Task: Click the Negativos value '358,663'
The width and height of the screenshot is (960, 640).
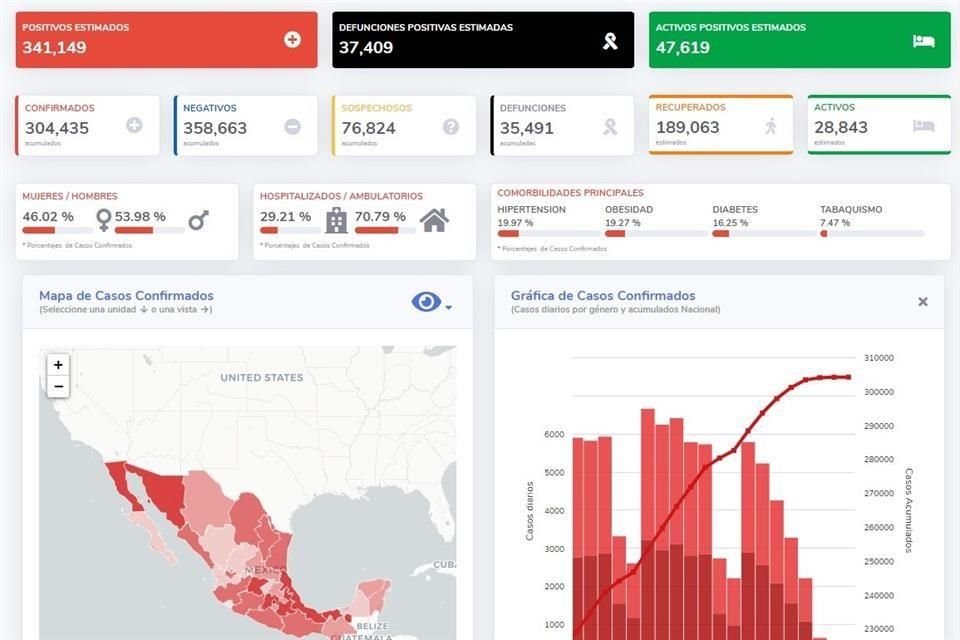Action: 215,128
